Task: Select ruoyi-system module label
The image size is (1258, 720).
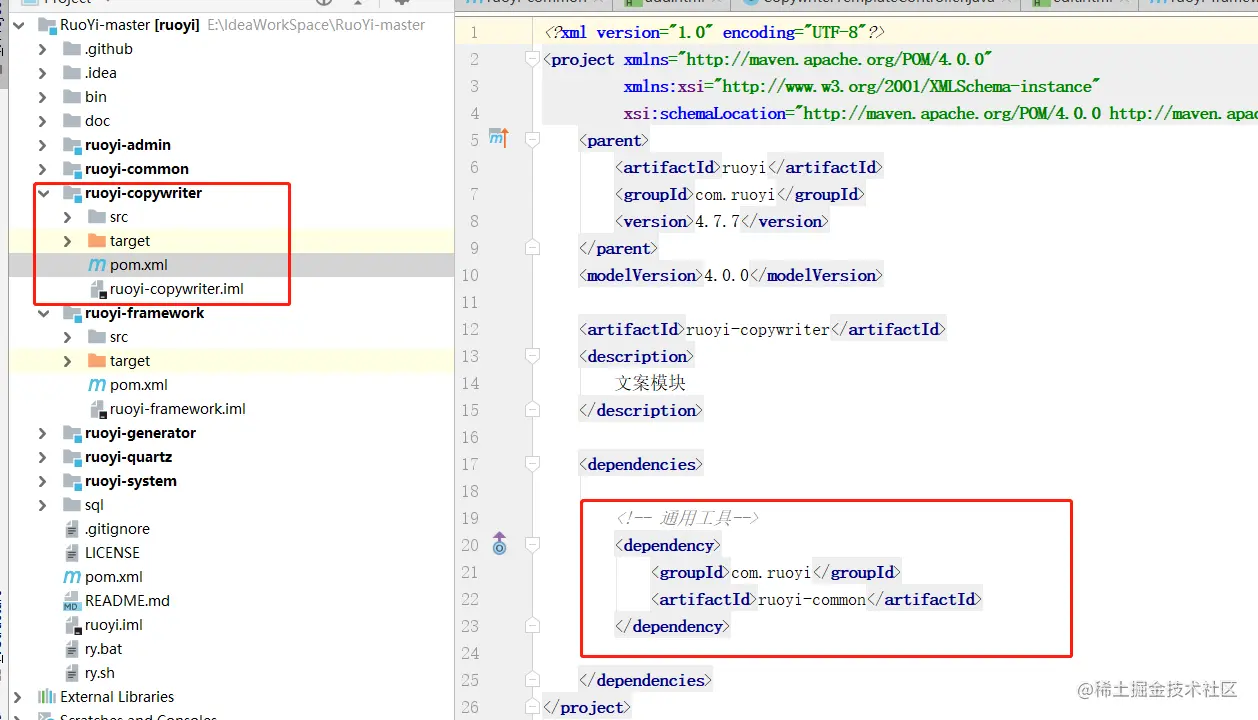Action: pyautogui.click(x=131, y=481)
